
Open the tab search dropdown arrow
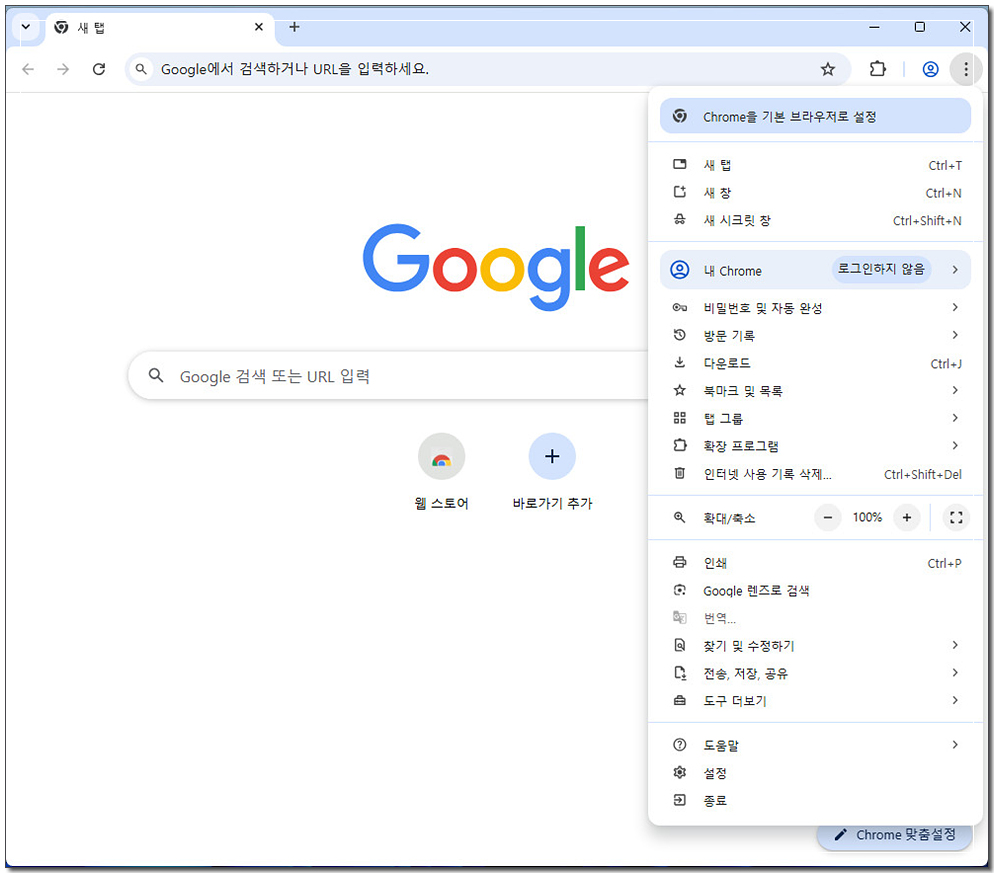tap(25, 27)
